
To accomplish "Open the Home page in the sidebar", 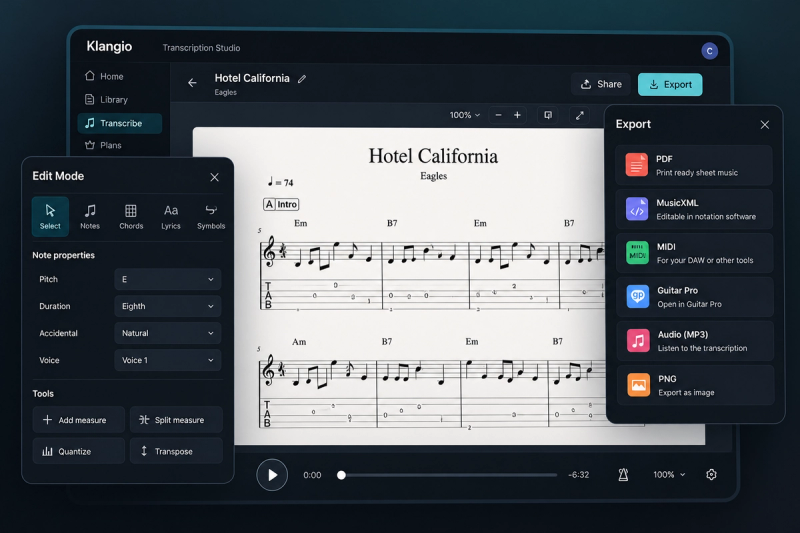I will 105,76.
